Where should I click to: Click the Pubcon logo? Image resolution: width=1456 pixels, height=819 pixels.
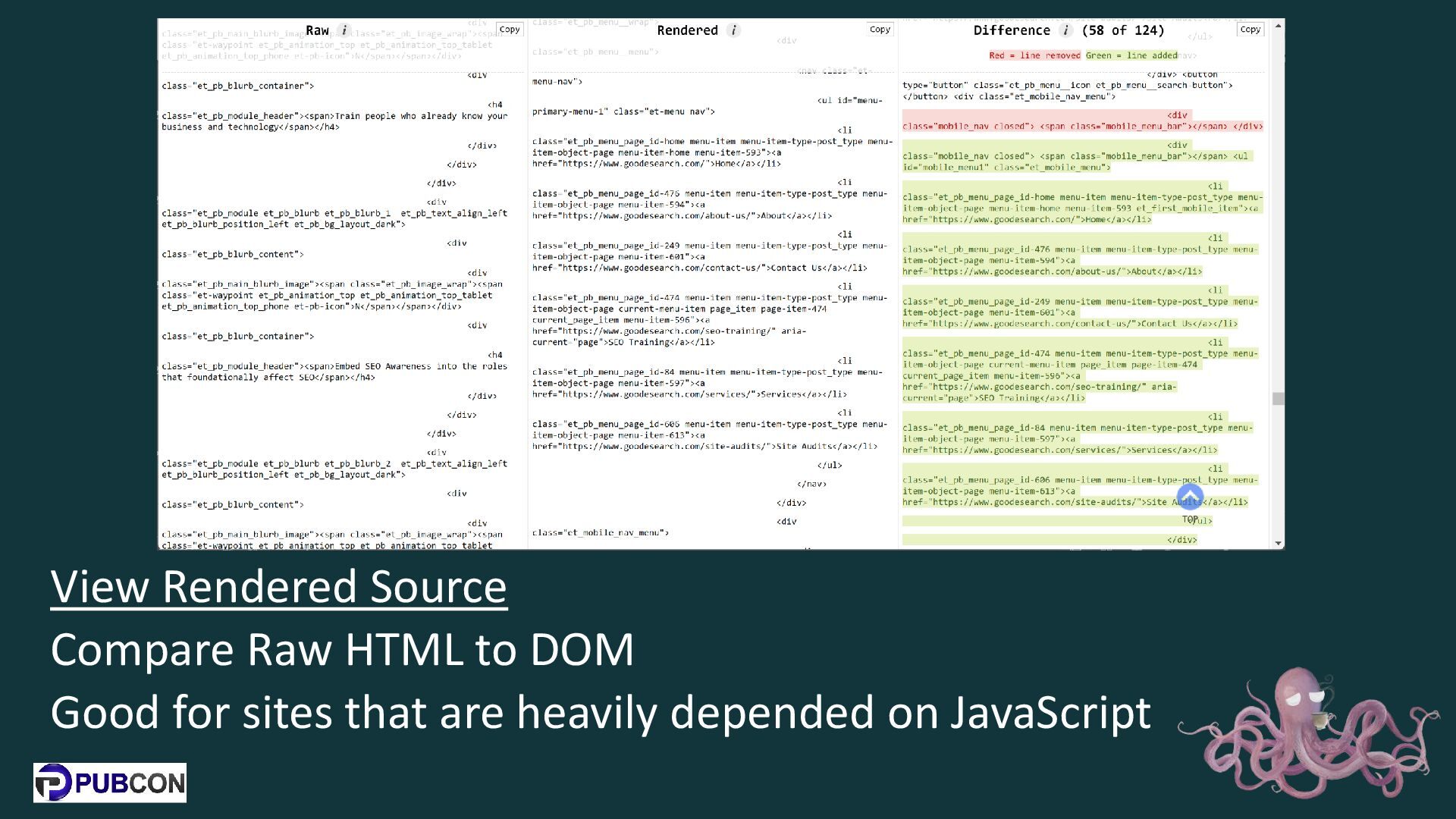tap(110, 783)
